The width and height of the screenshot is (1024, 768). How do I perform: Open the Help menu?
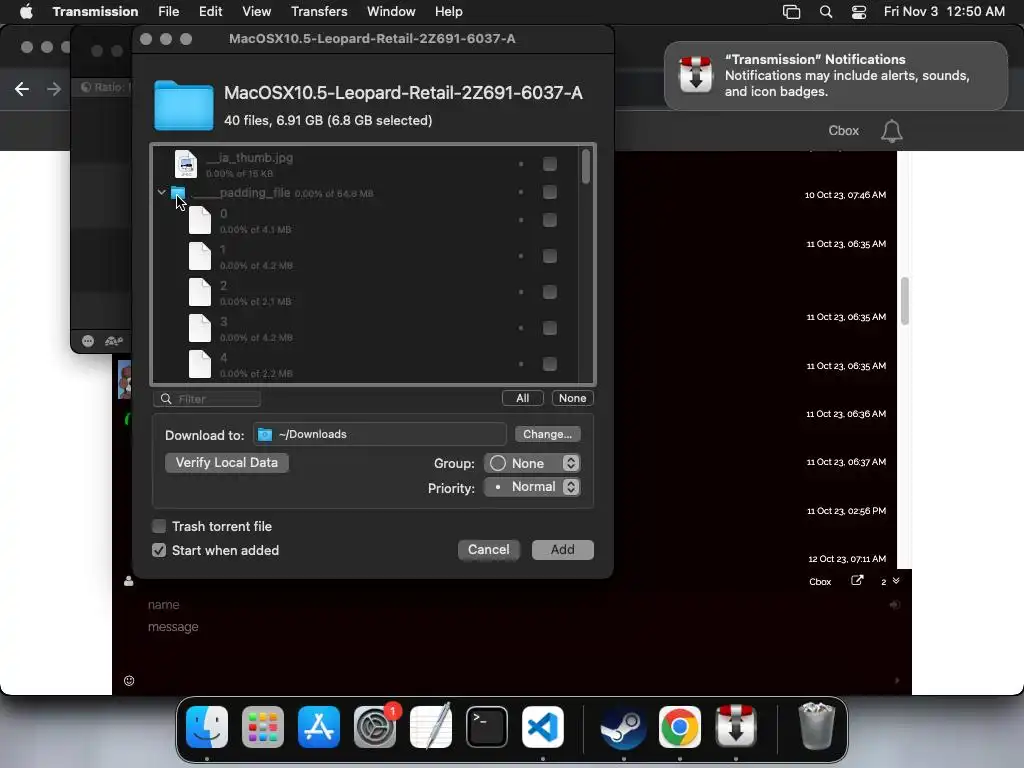(449, 12)
